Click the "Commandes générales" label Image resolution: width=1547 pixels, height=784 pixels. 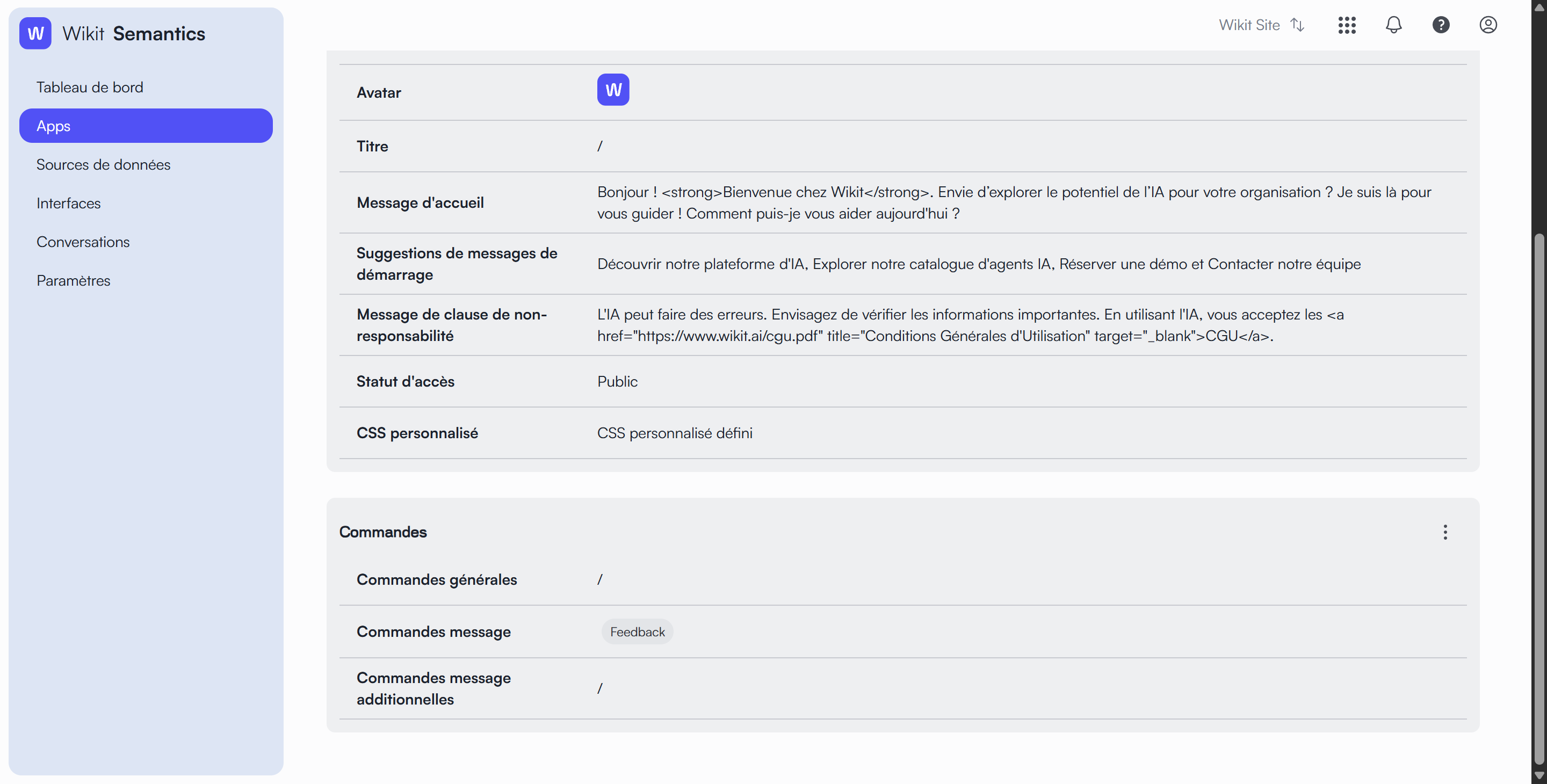[x=437, y=580]
